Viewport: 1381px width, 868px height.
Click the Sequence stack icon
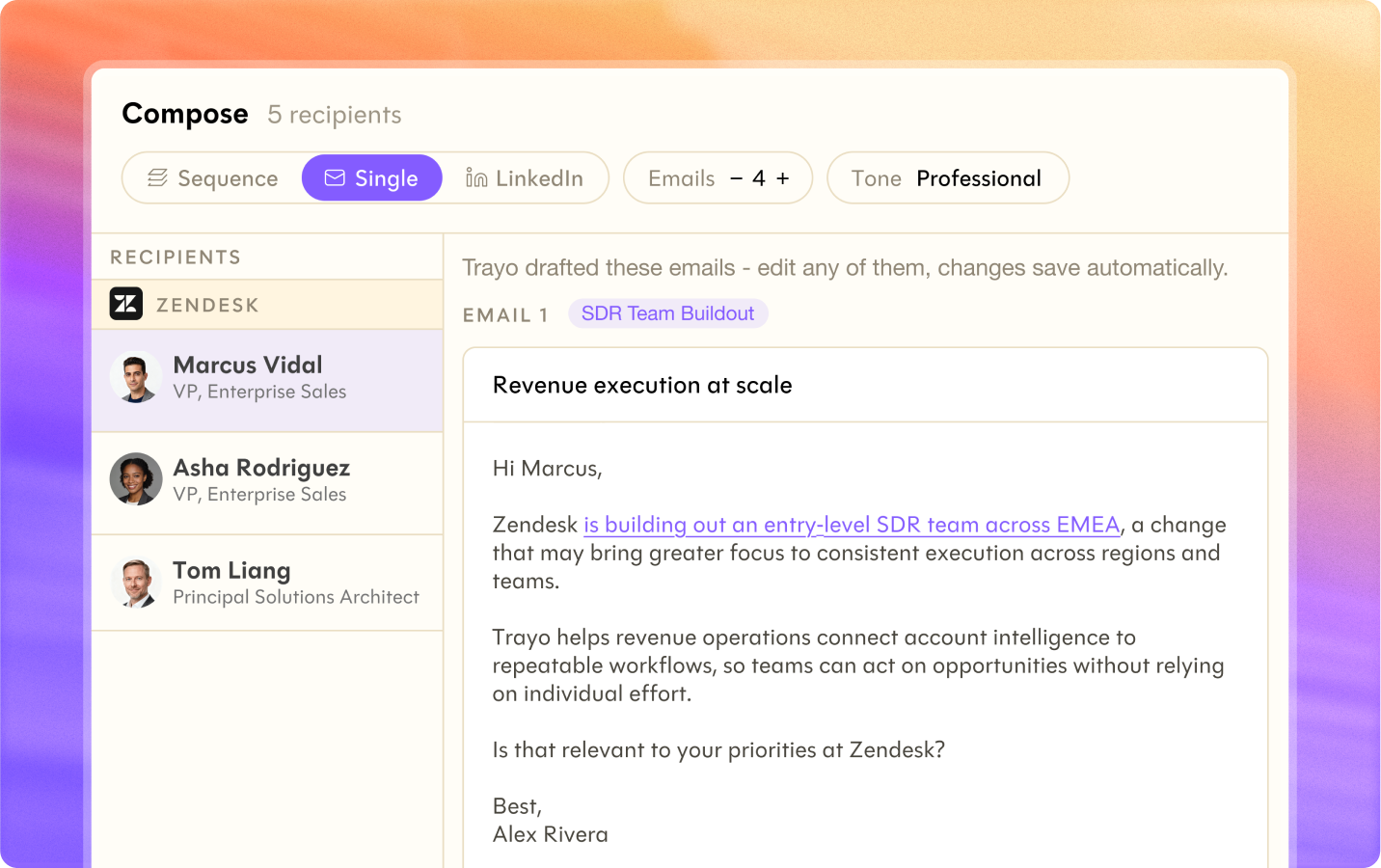click(157, 178)
